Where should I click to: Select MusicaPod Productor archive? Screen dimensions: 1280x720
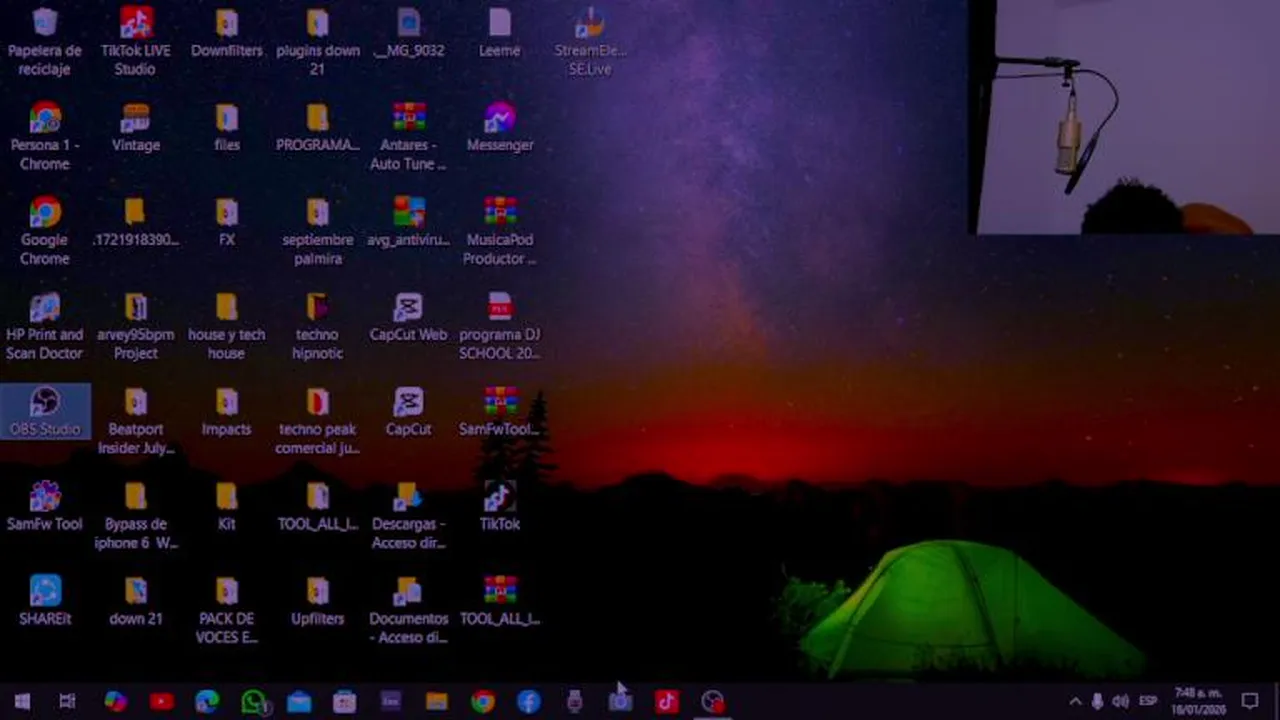coord(500,231)
